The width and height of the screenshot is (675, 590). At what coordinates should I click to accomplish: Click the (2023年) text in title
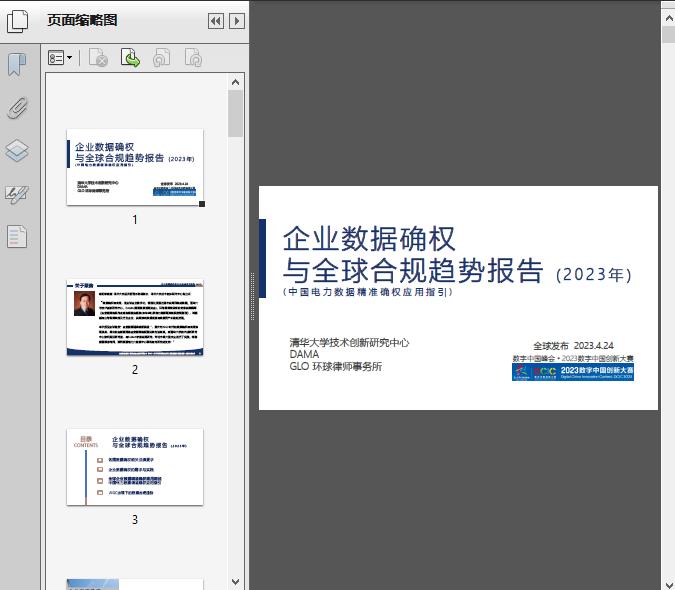(594, 275)
